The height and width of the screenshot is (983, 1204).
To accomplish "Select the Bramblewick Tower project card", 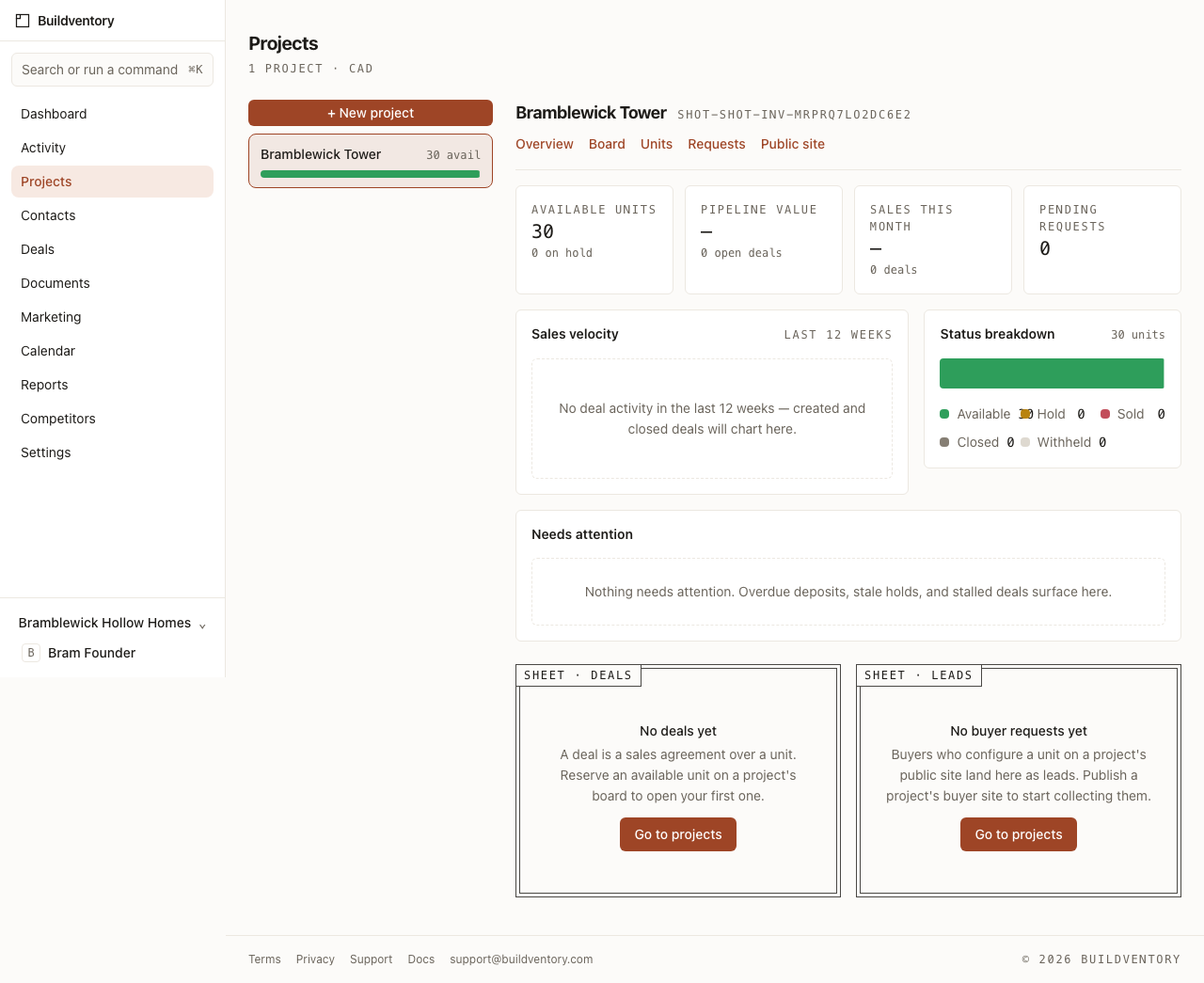I will (371, 161).
